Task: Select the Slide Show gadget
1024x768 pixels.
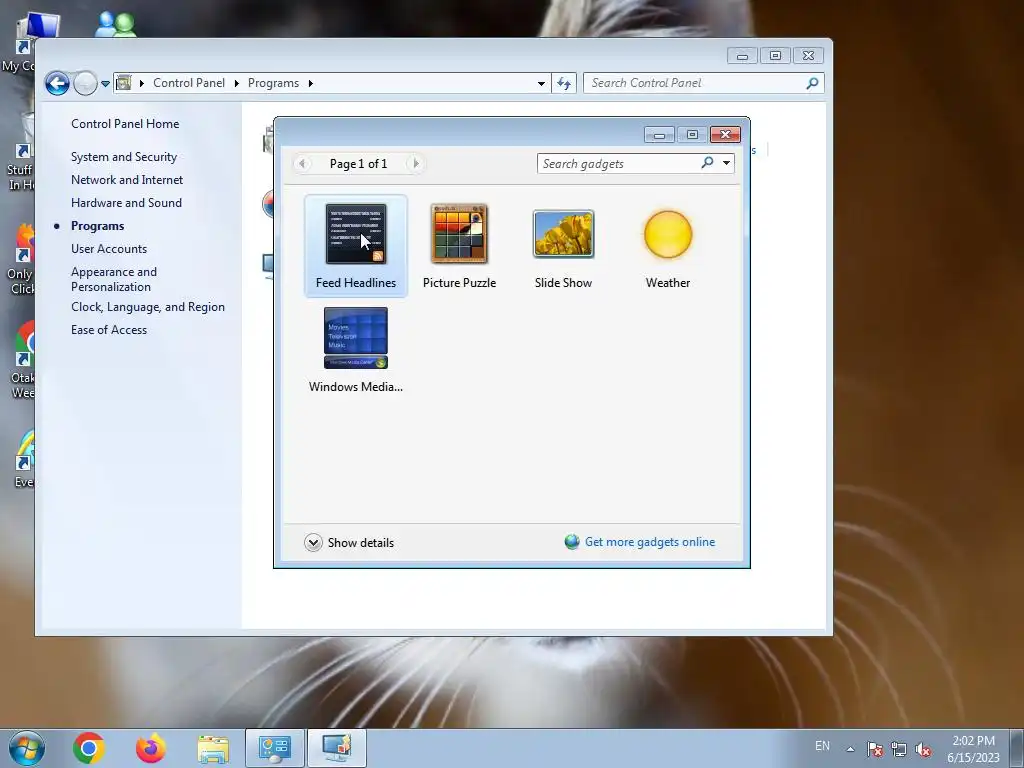Action: (x=563, y=246)
